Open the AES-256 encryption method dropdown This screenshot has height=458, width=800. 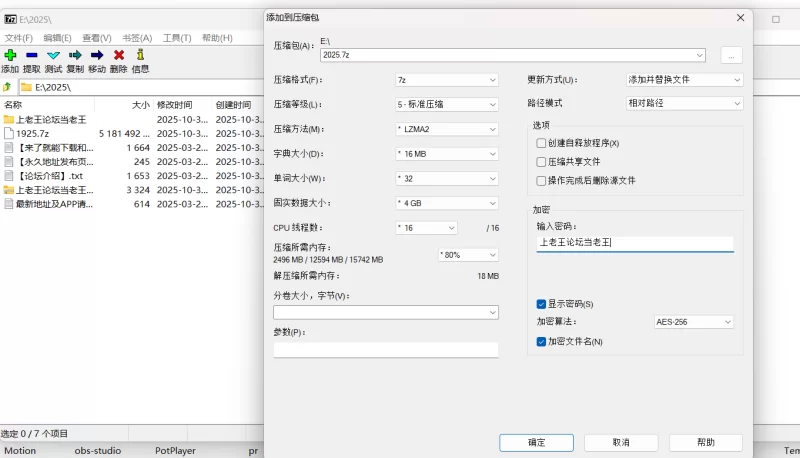click(x=693, y=322)
